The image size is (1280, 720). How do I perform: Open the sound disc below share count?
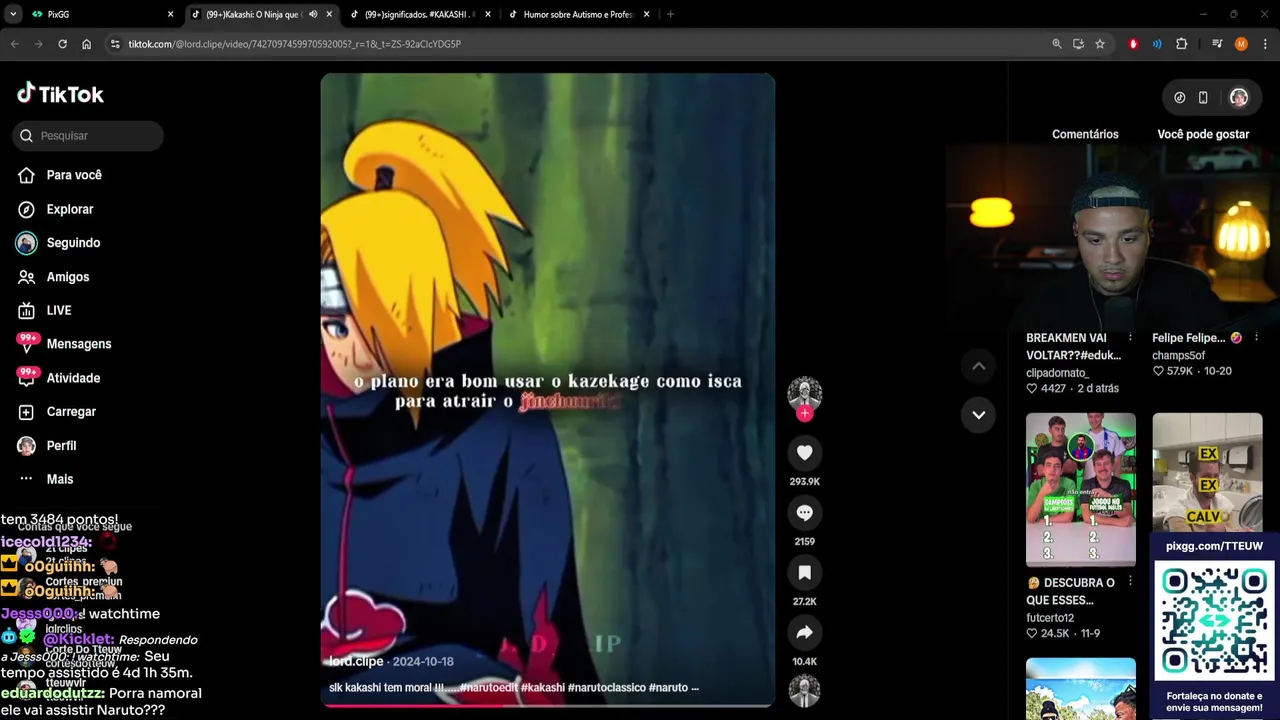pyautogui.click(x=804, y=692)
